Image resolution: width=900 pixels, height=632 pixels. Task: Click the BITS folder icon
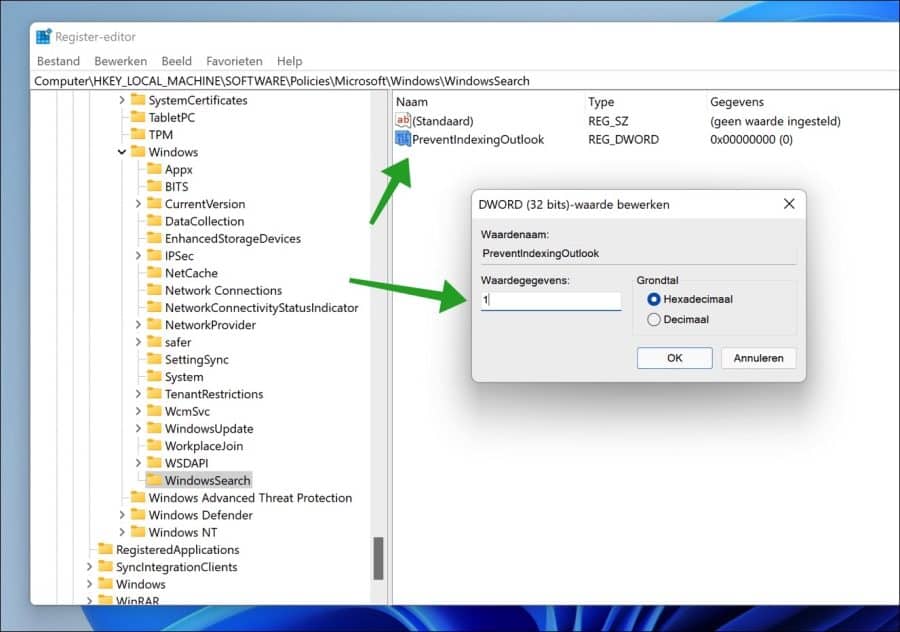click(x=154, y=186)
